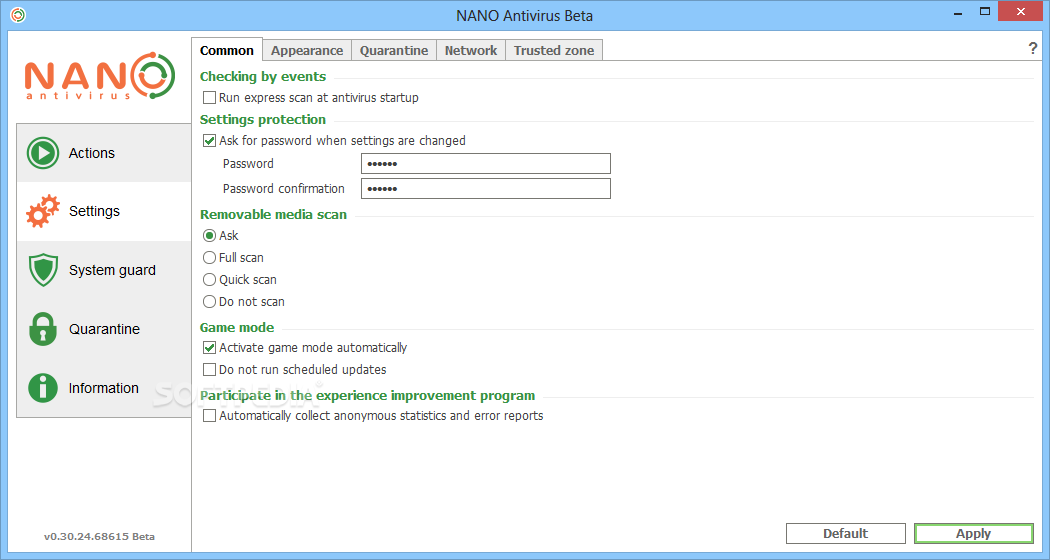Screen dimensions: 1050x560
Task: Click the 'Information' sidebar label
Action: point(104,389)
